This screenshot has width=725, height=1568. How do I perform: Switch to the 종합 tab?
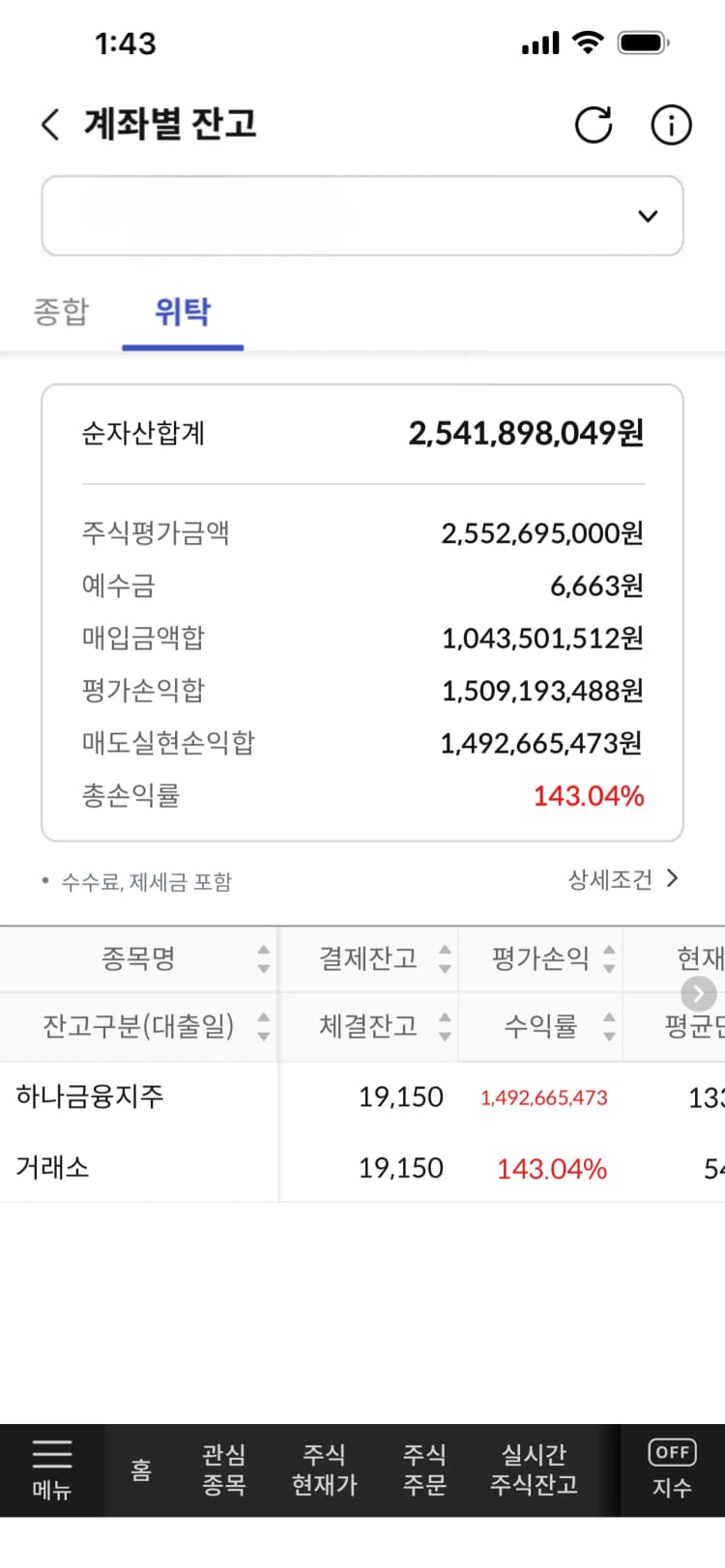click(61, 311)
